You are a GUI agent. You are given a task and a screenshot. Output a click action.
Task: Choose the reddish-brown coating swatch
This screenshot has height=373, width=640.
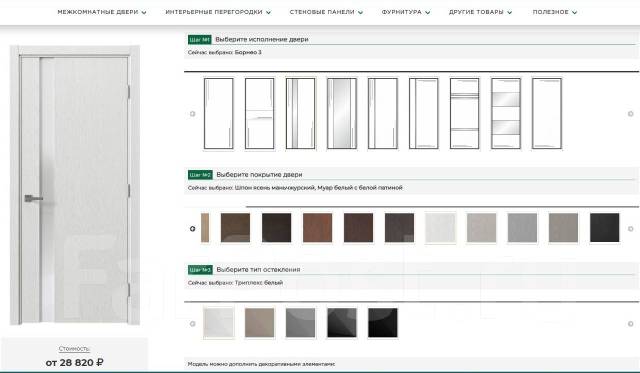click(318, 228)
